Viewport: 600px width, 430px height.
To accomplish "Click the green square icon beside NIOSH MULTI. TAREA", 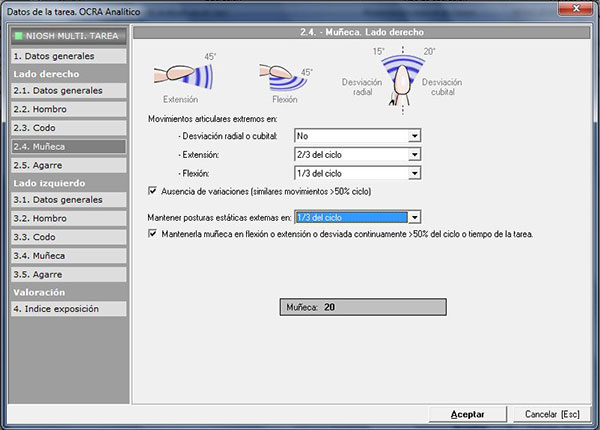I will pyautogui.click(x=18, y=36).
